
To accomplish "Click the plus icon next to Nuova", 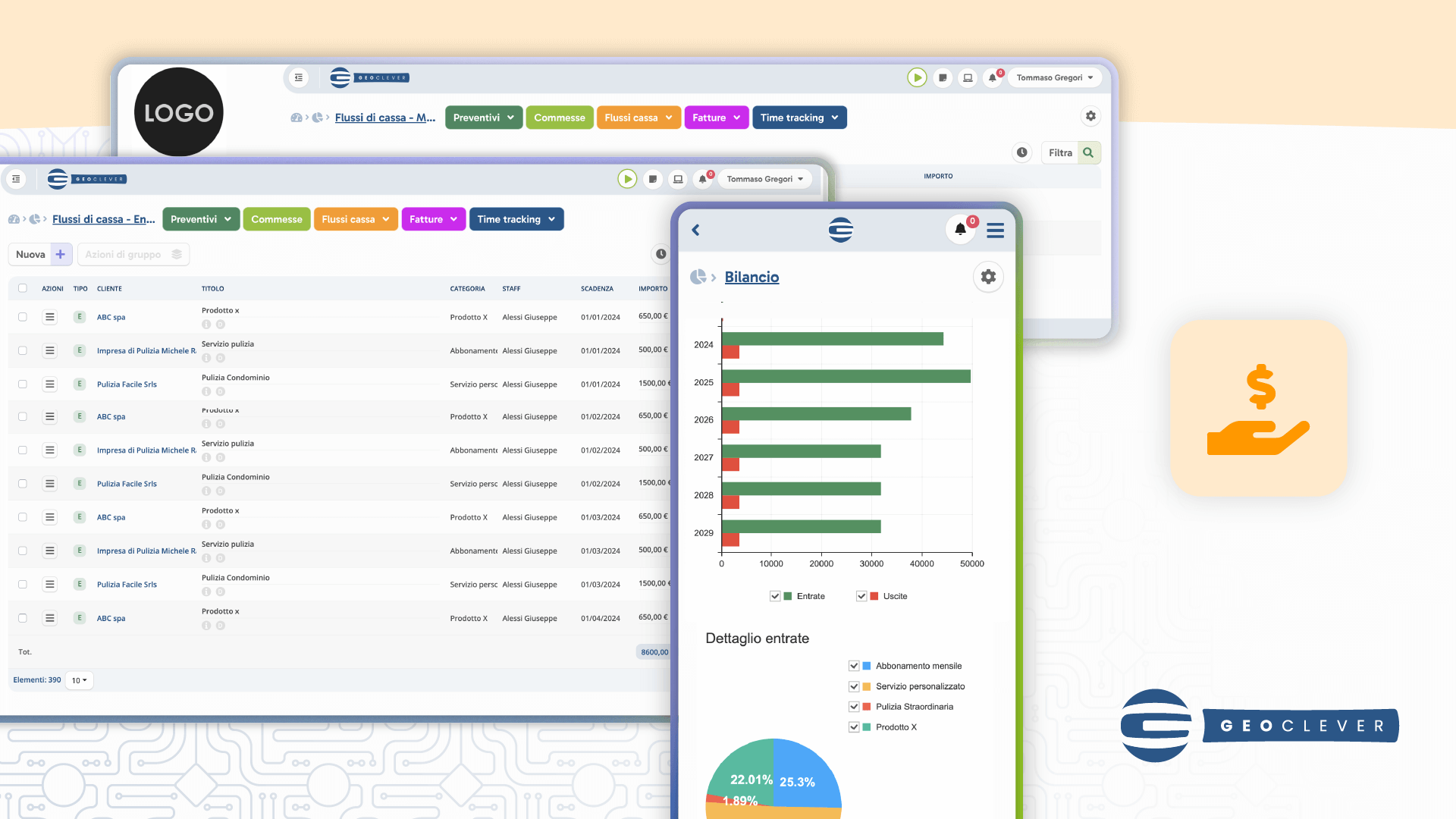I will point(61,254).
